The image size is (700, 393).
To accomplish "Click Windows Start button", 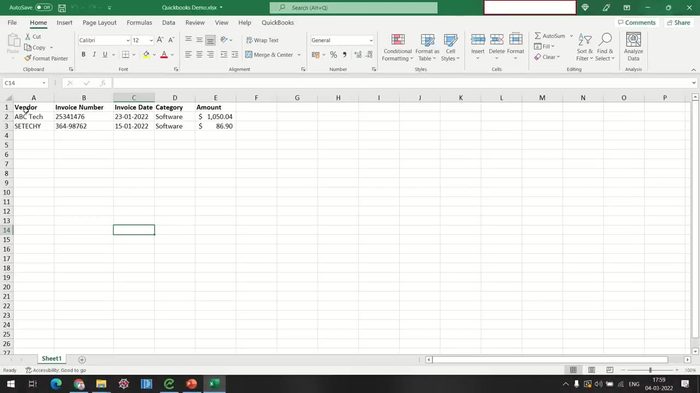I will [x=11, y=384].
